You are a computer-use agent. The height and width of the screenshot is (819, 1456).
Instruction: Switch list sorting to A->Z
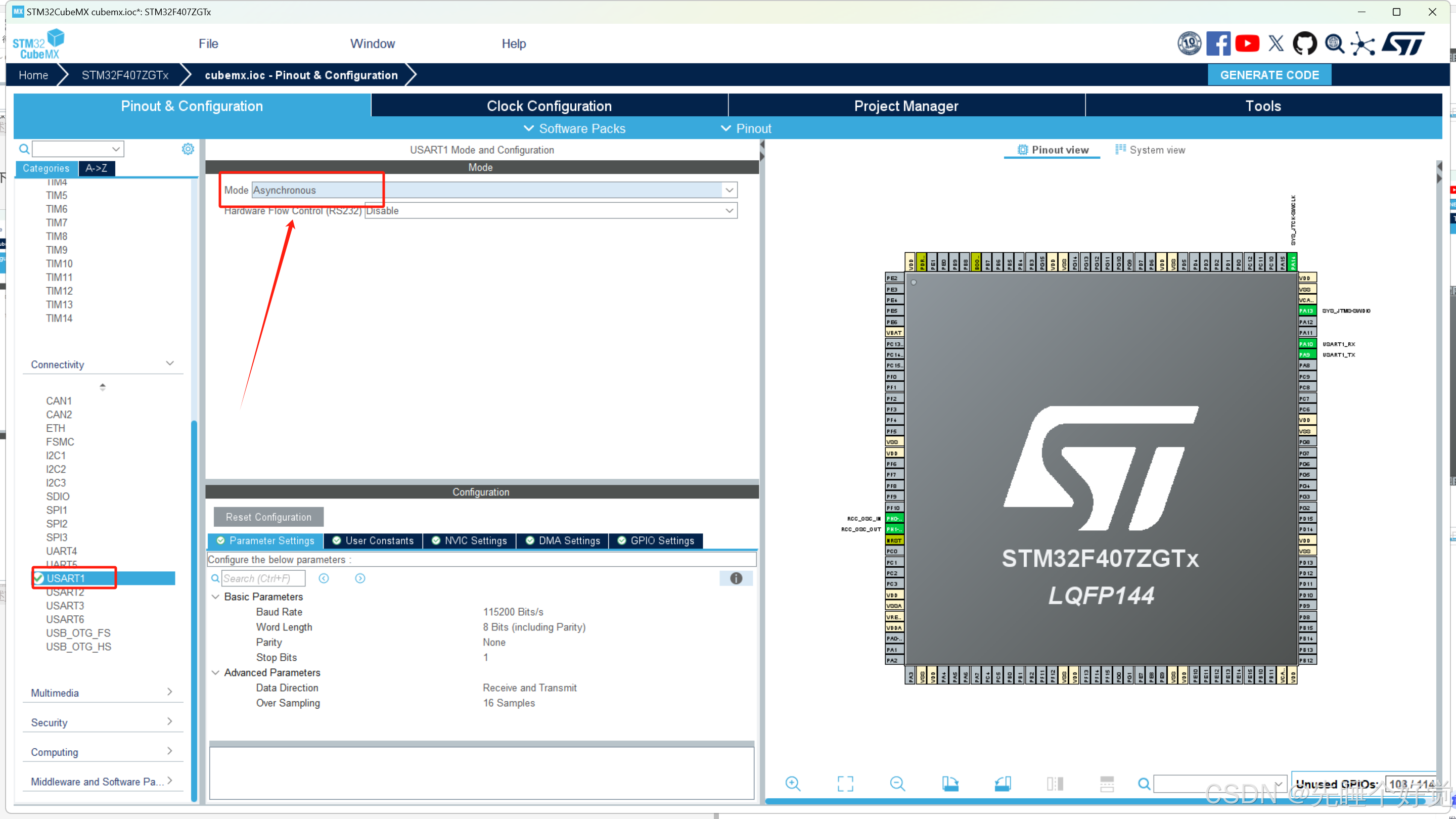96,168
